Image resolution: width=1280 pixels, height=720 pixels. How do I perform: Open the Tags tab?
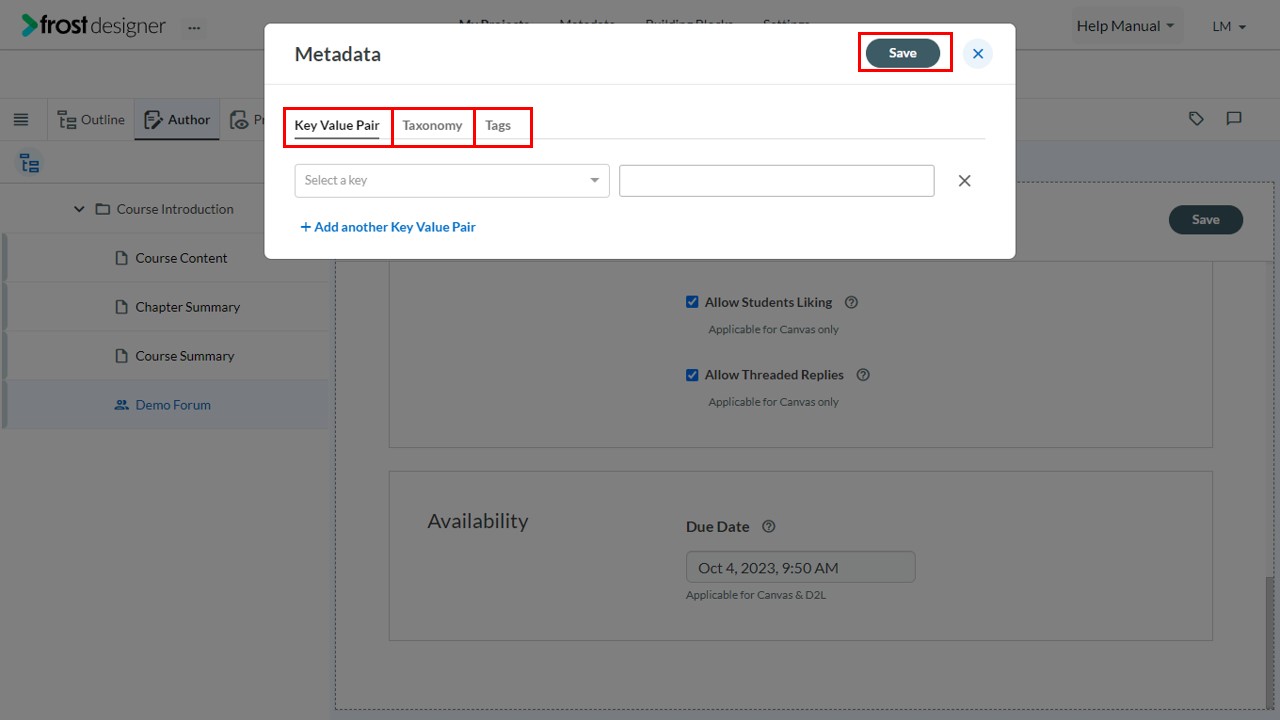coord(498,126)
